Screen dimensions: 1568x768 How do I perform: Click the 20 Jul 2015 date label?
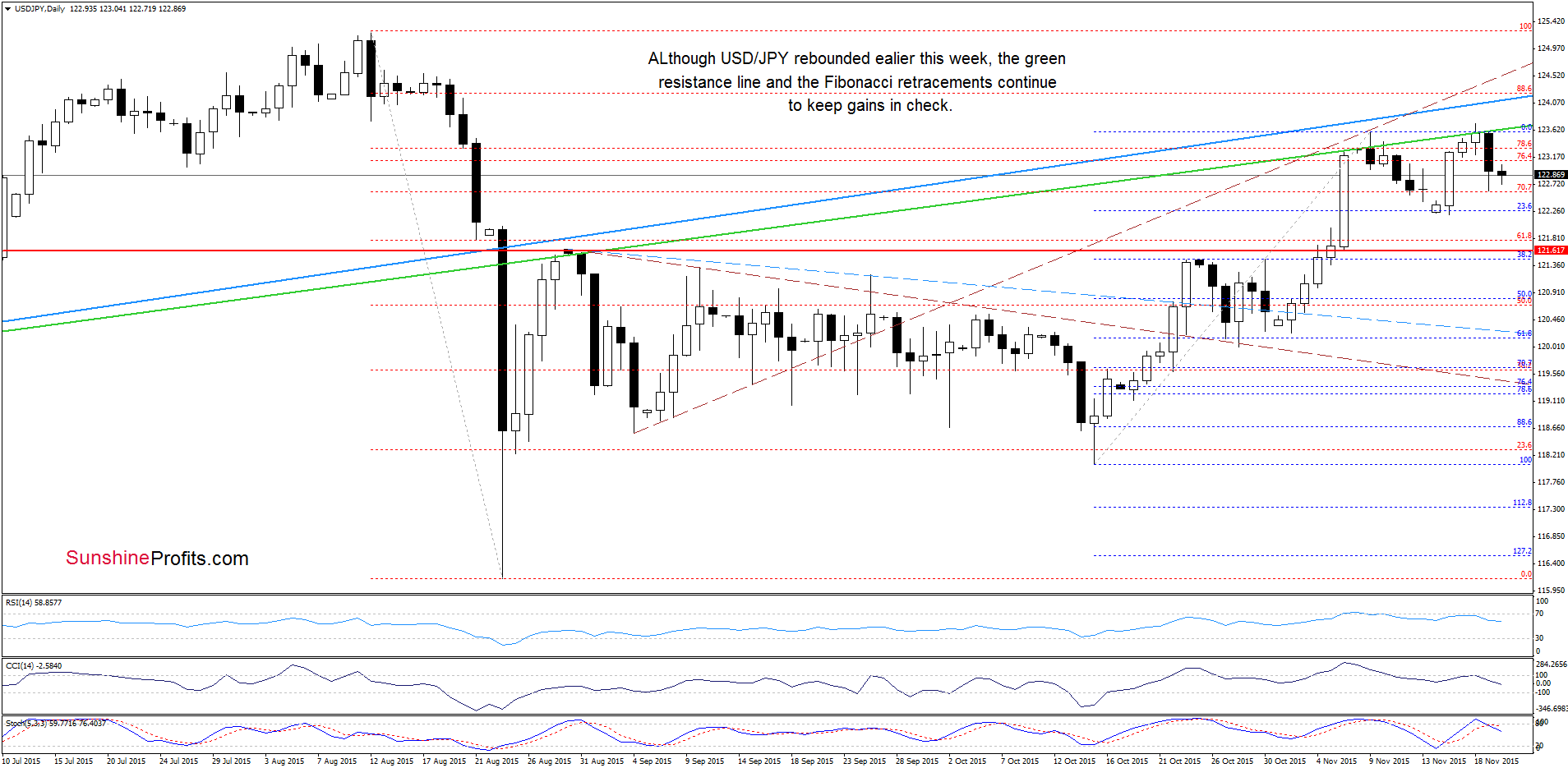(126, 761)
